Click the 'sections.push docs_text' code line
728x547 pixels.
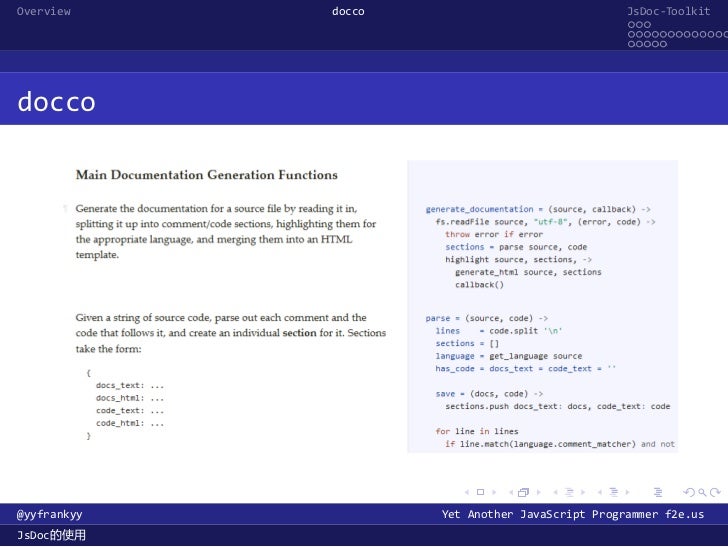point(558,406)
